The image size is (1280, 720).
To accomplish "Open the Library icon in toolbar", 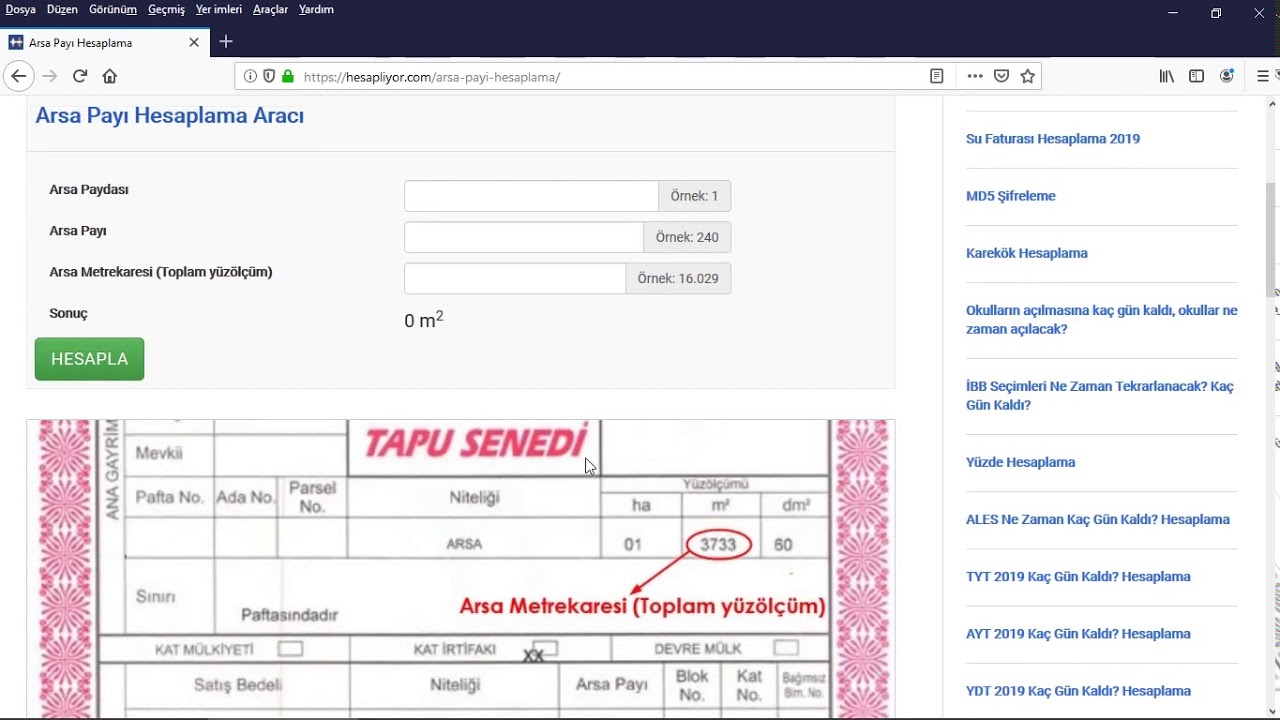I will tap(1167, 76).
